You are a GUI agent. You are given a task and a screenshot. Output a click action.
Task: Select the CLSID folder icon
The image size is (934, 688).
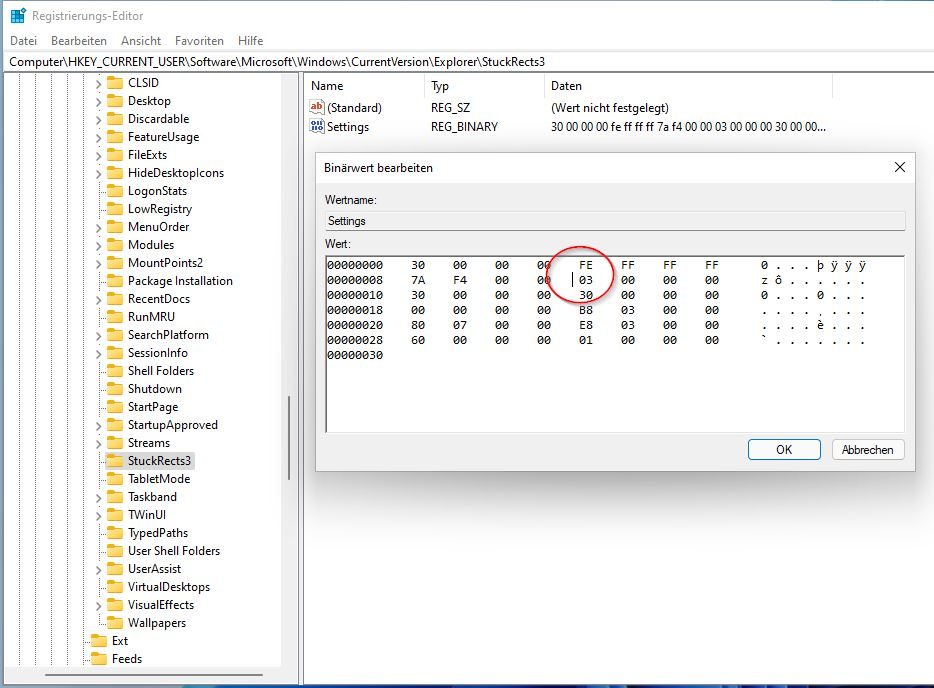click(115, 83)
